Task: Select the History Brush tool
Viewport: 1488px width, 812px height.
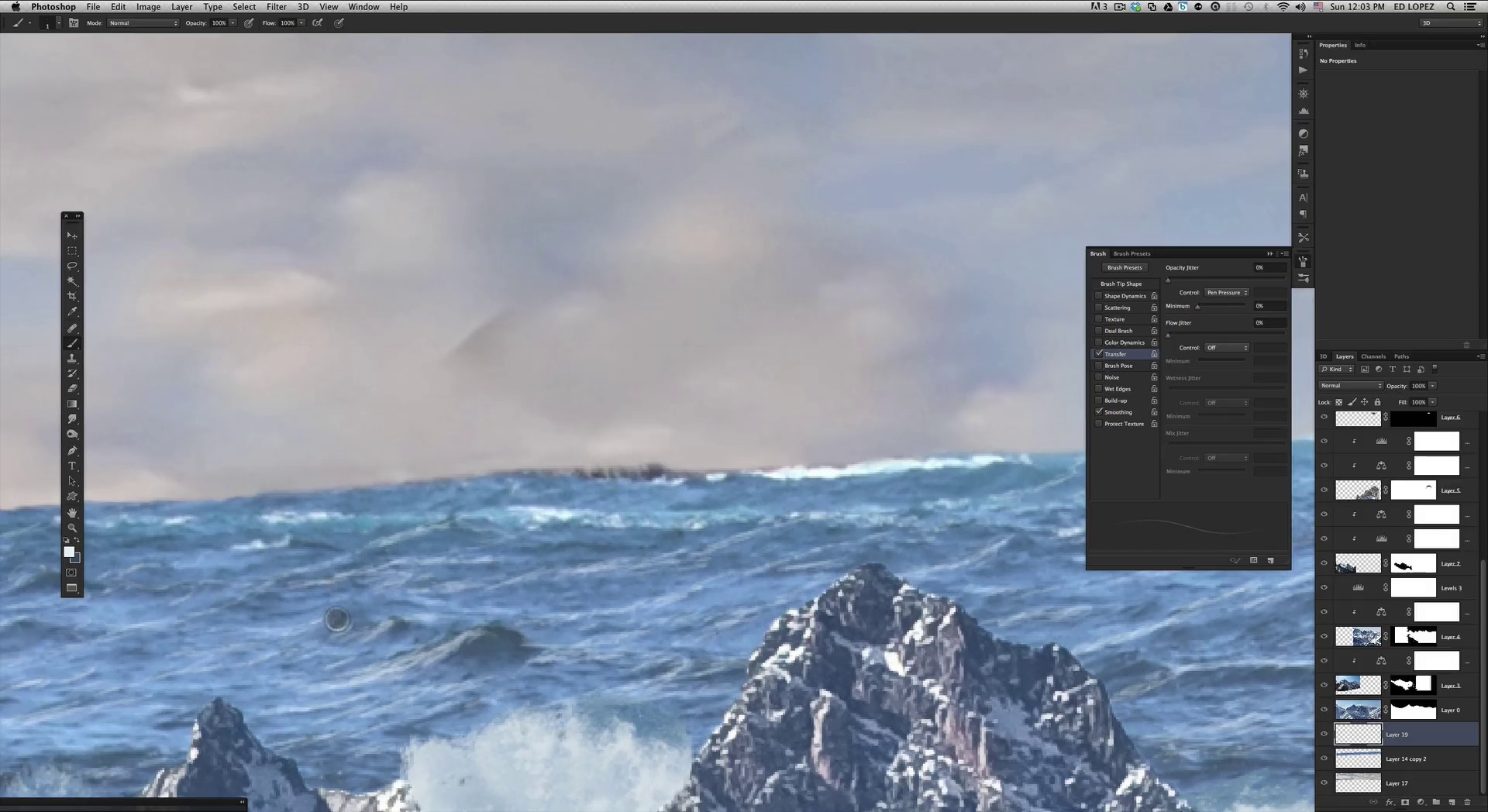Action: (72, 373)
